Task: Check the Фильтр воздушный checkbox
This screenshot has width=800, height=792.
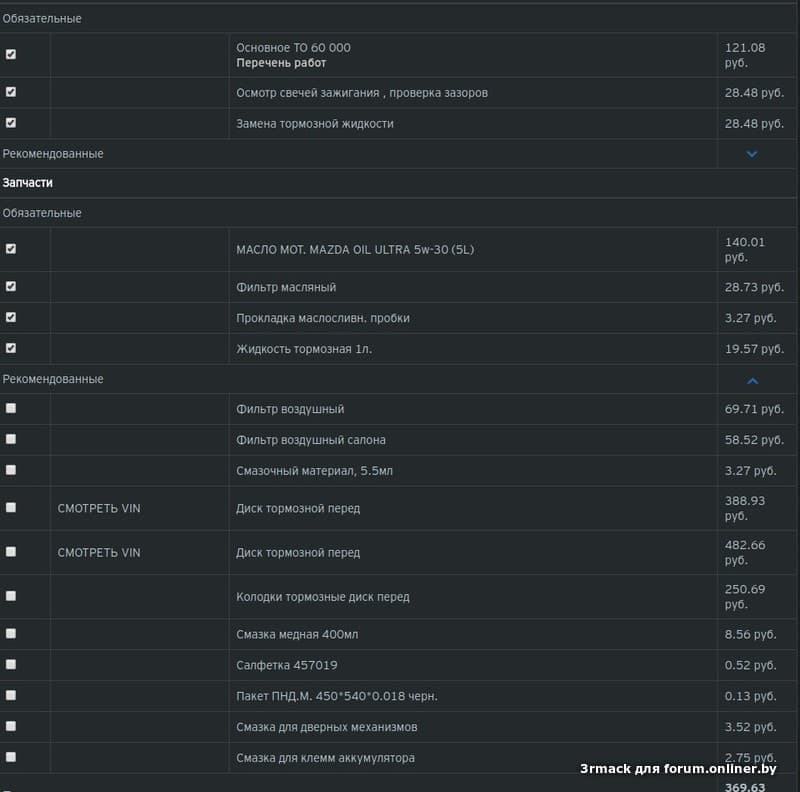Action: [11, 408]
